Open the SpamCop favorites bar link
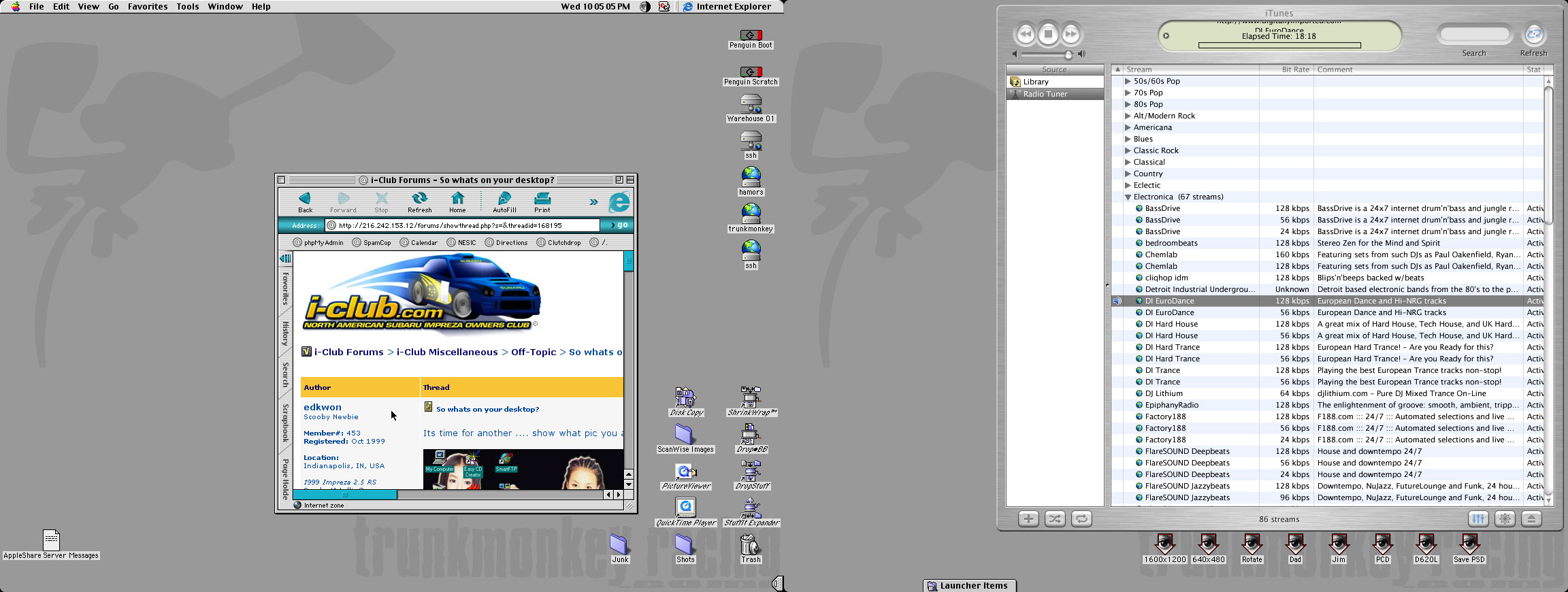This screenshot has width=1568, height=592. click(372, 242)
